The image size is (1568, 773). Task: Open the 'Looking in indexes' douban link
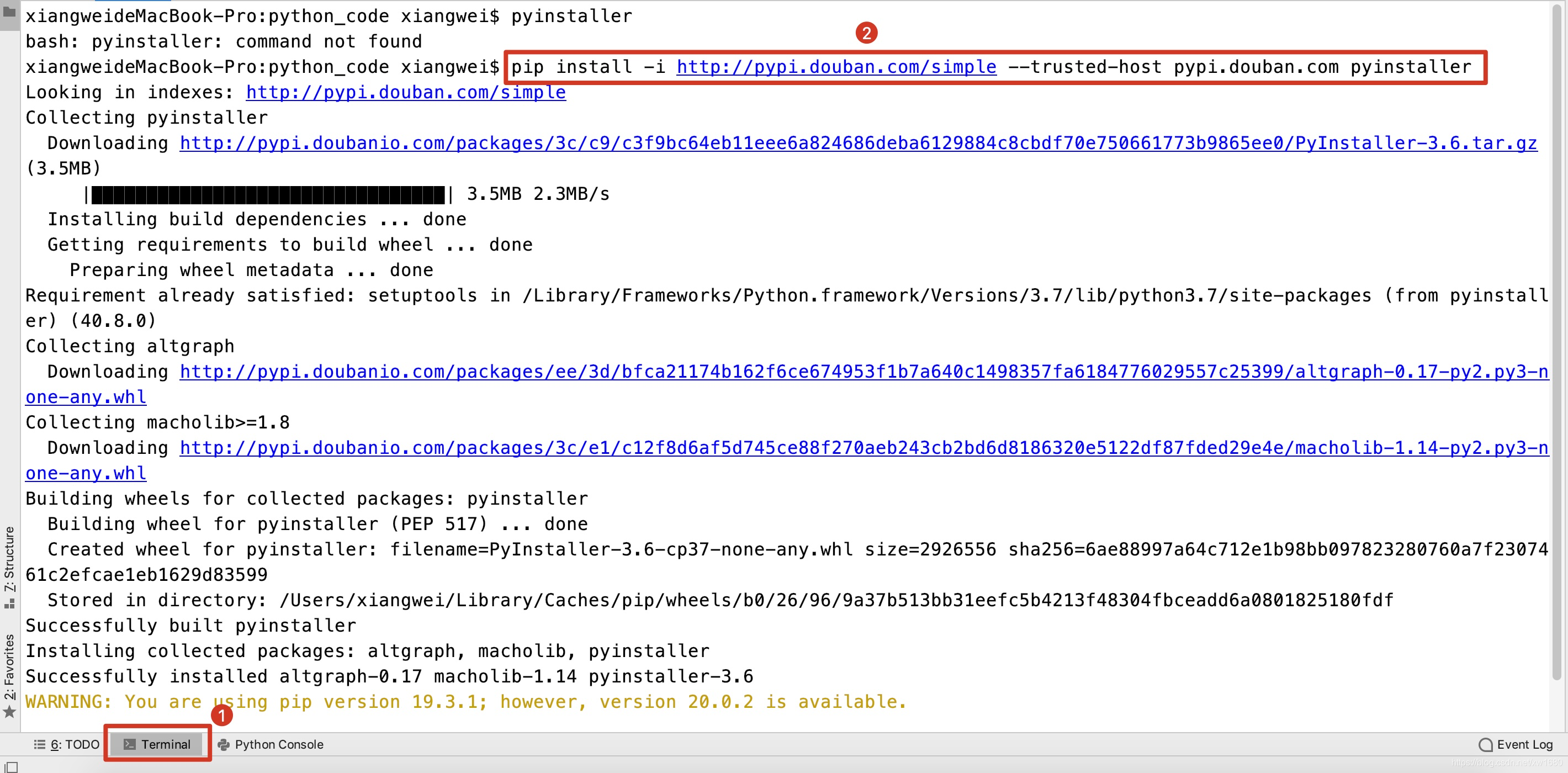tap(406, 93)
